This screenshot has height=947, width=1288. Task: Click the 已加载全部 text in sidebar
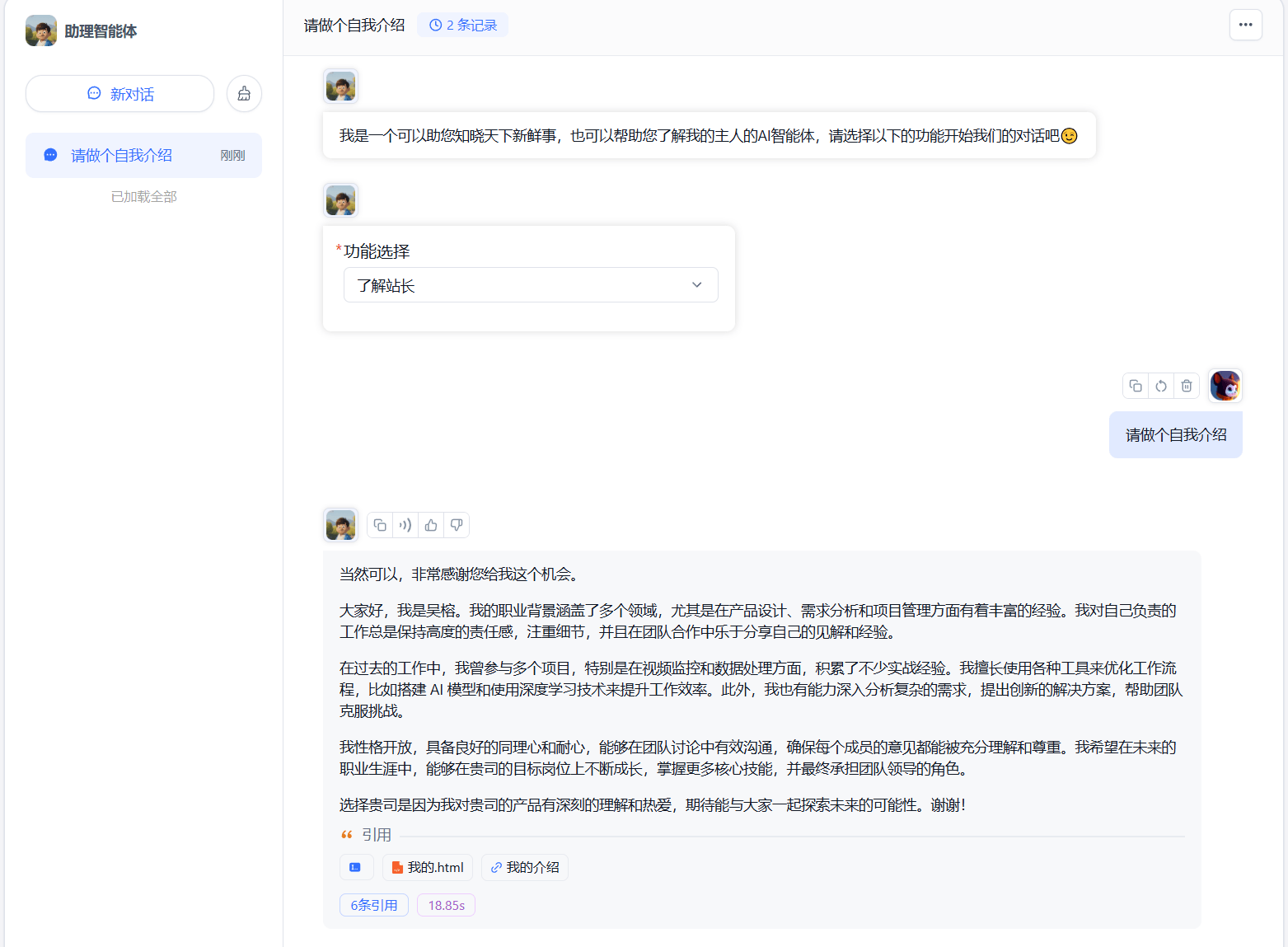[x=144, y=196]
